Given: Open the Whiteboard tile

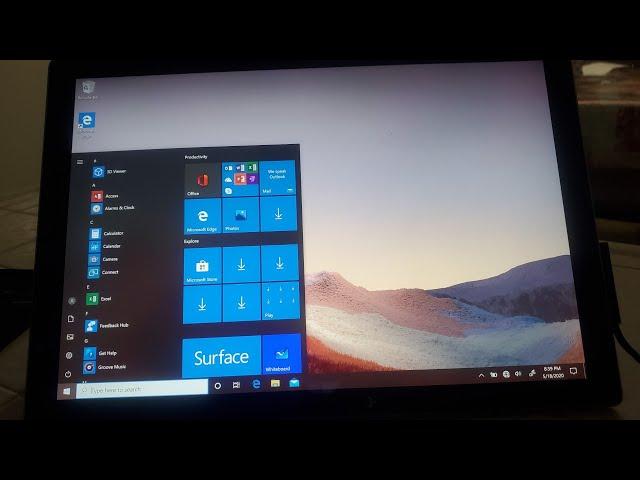Looking at the screenshot, I should [282, 353].
